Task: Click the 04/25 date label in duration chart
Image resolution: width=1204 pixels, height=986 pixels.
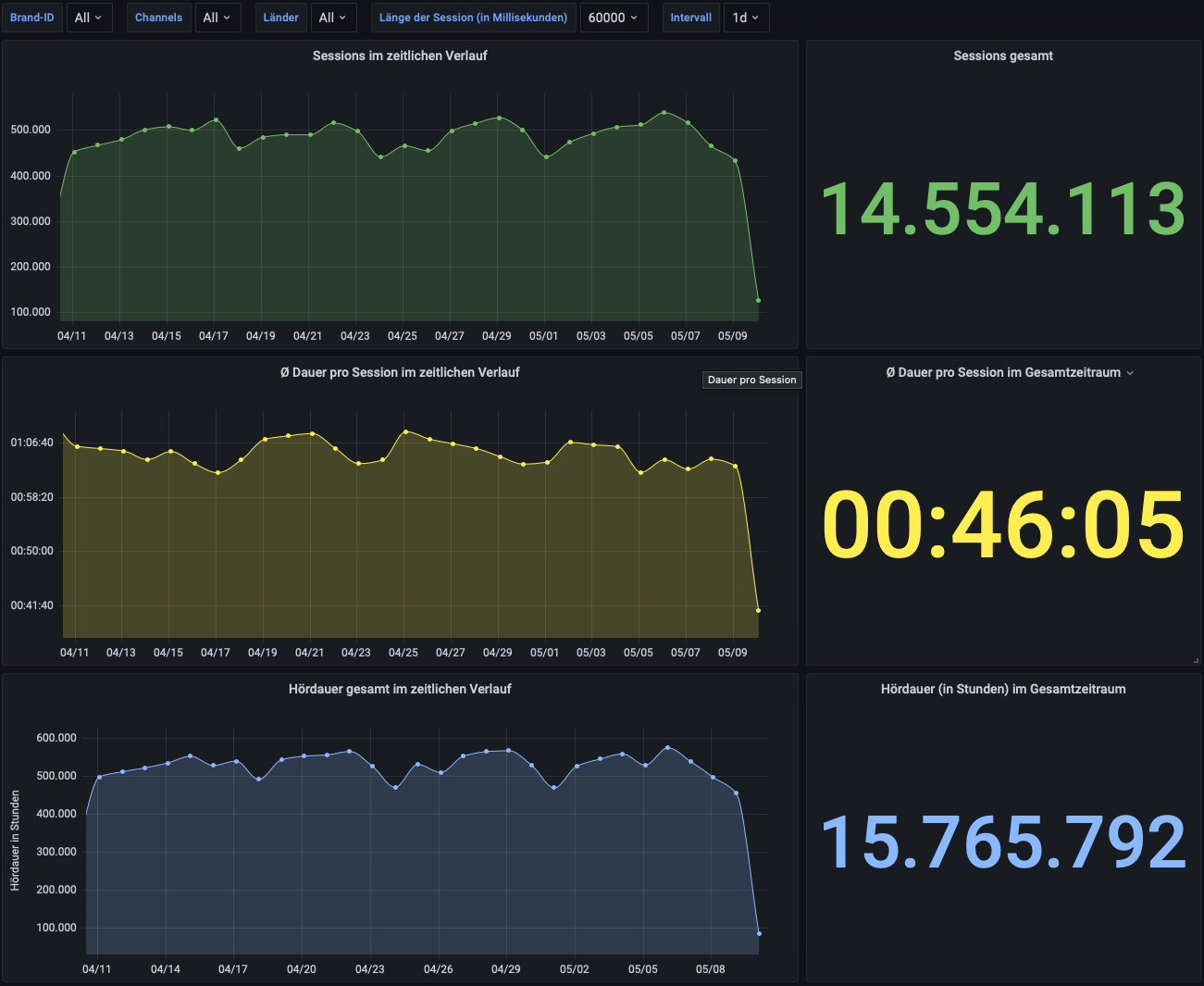Action: coord(403,653)
